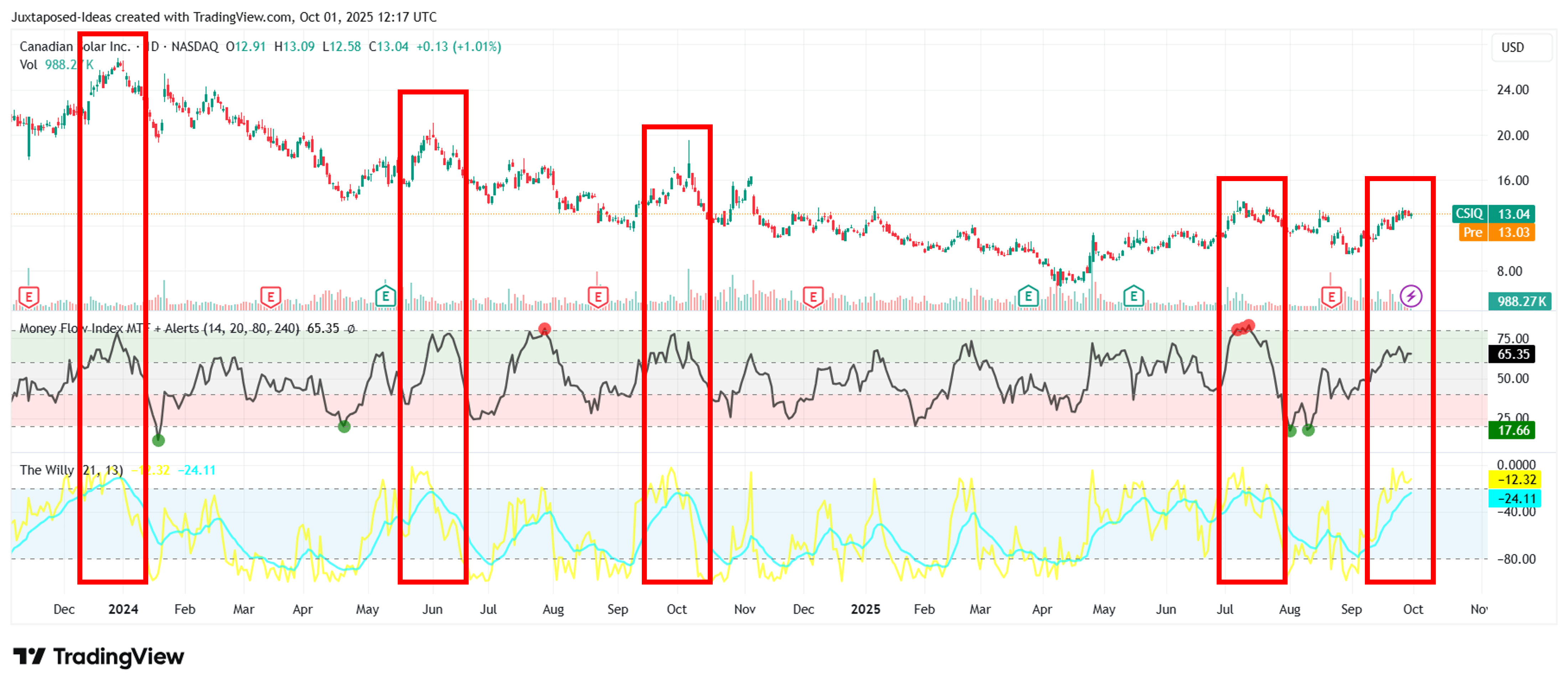Select the 2025 label on the time axis
The width and height of the screenshot is (1568, 689).
click(x=866, y=609)
